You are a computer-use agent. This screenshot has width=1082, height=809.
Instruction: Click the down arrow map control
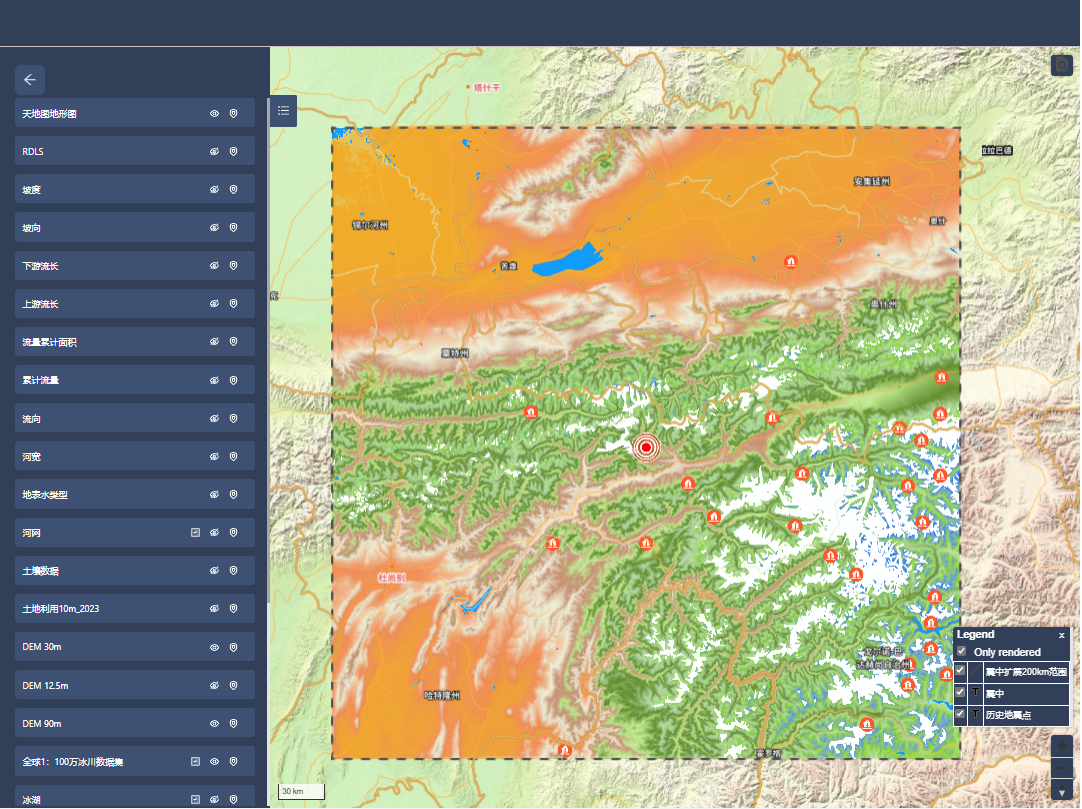click(x=1061, y=791)
